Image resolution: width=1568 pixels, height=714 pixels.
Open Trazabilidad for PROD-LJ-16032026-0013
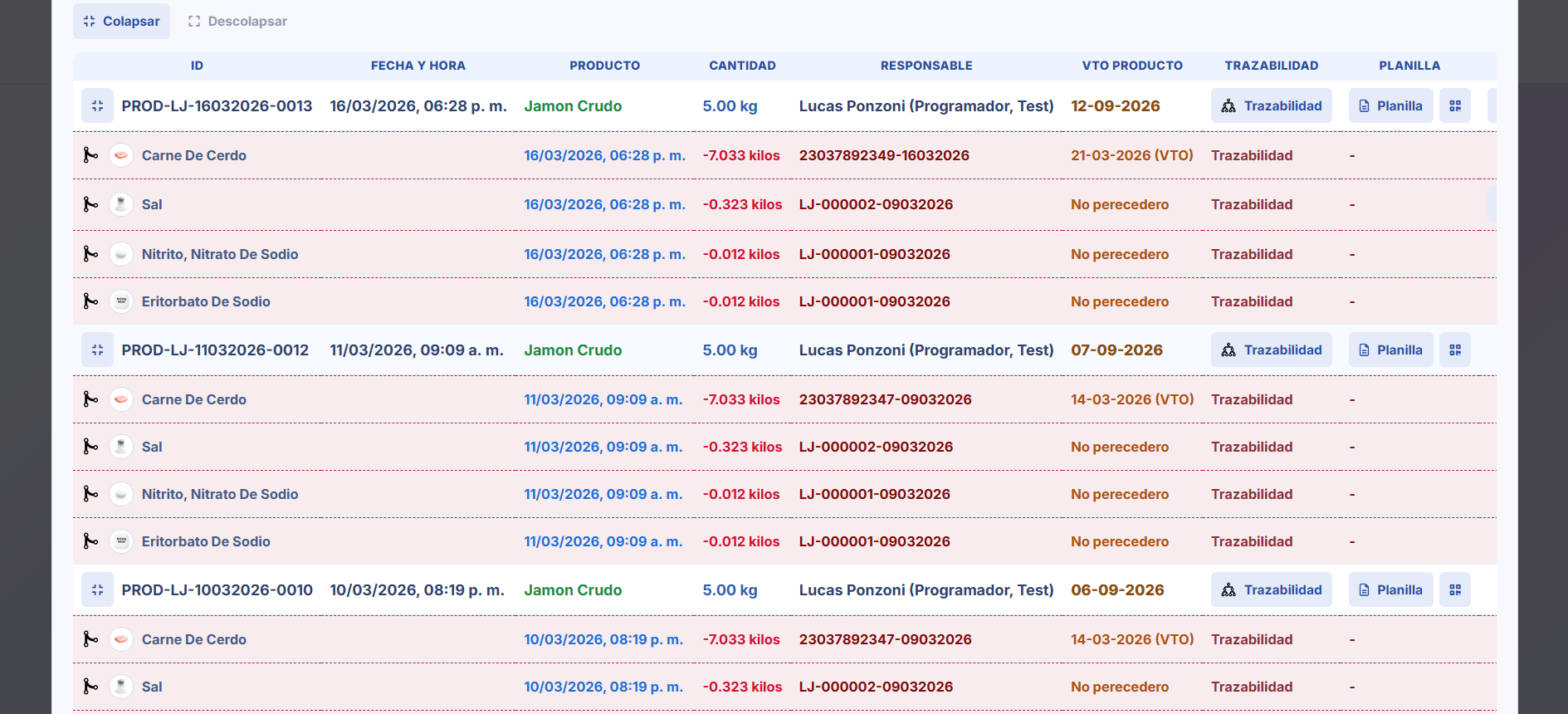1271,106
